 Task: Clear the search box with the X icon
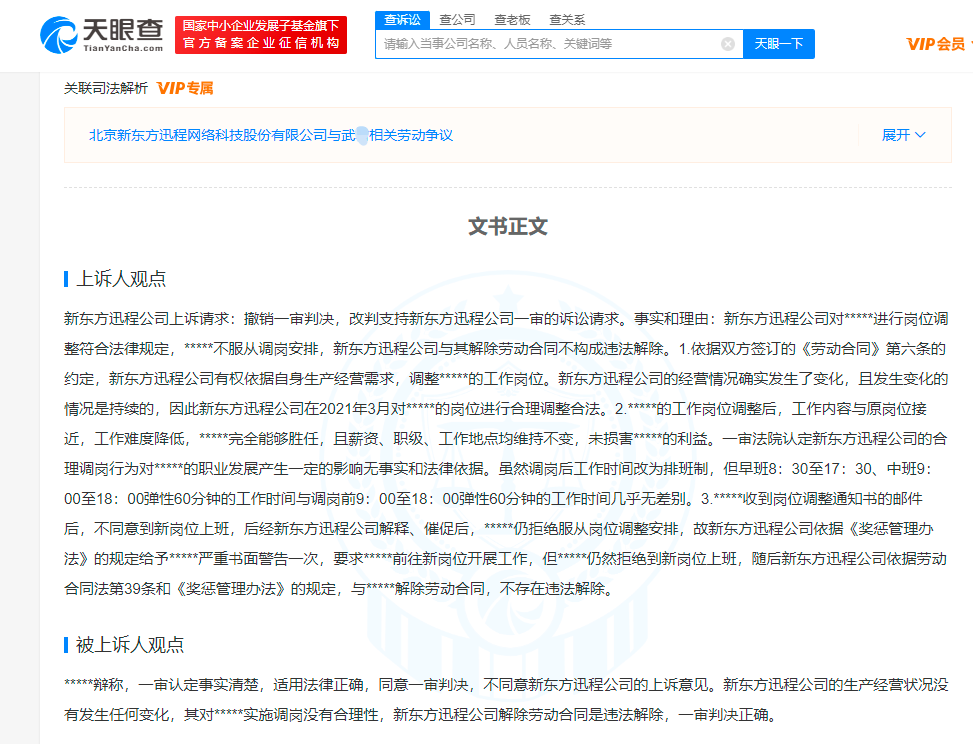pos(728,44)
